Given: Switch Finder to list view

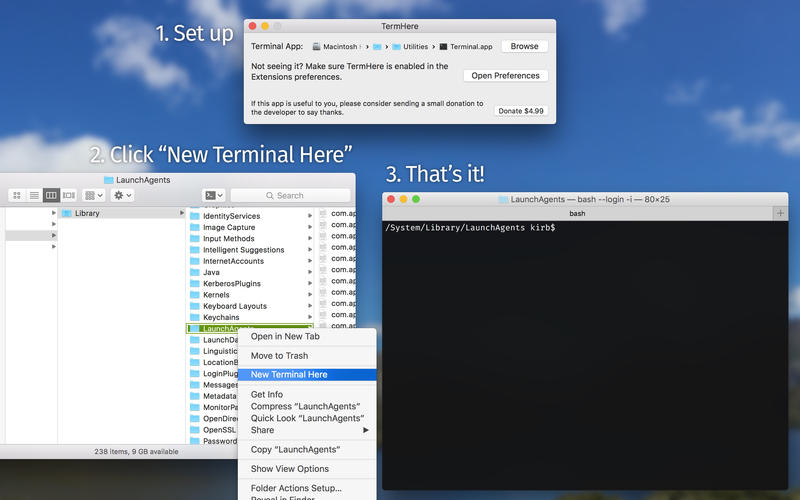Looking at the screenshot, I should [34, 195].
